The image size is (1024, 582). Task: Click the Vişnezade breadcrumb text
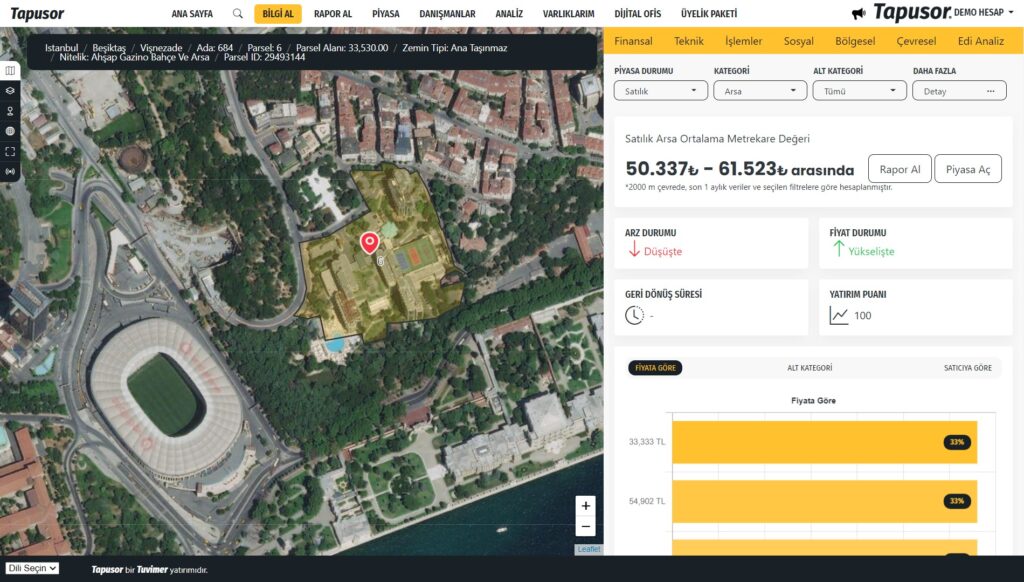tap(161, 48)
